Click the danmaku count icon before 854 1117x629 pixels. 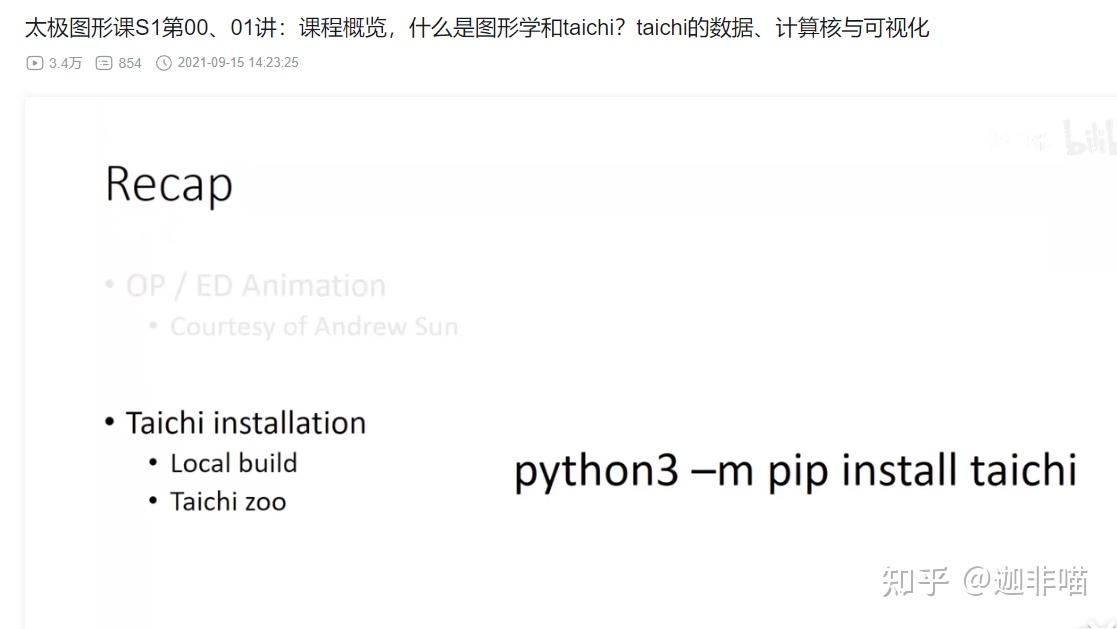tap(103, 63)
